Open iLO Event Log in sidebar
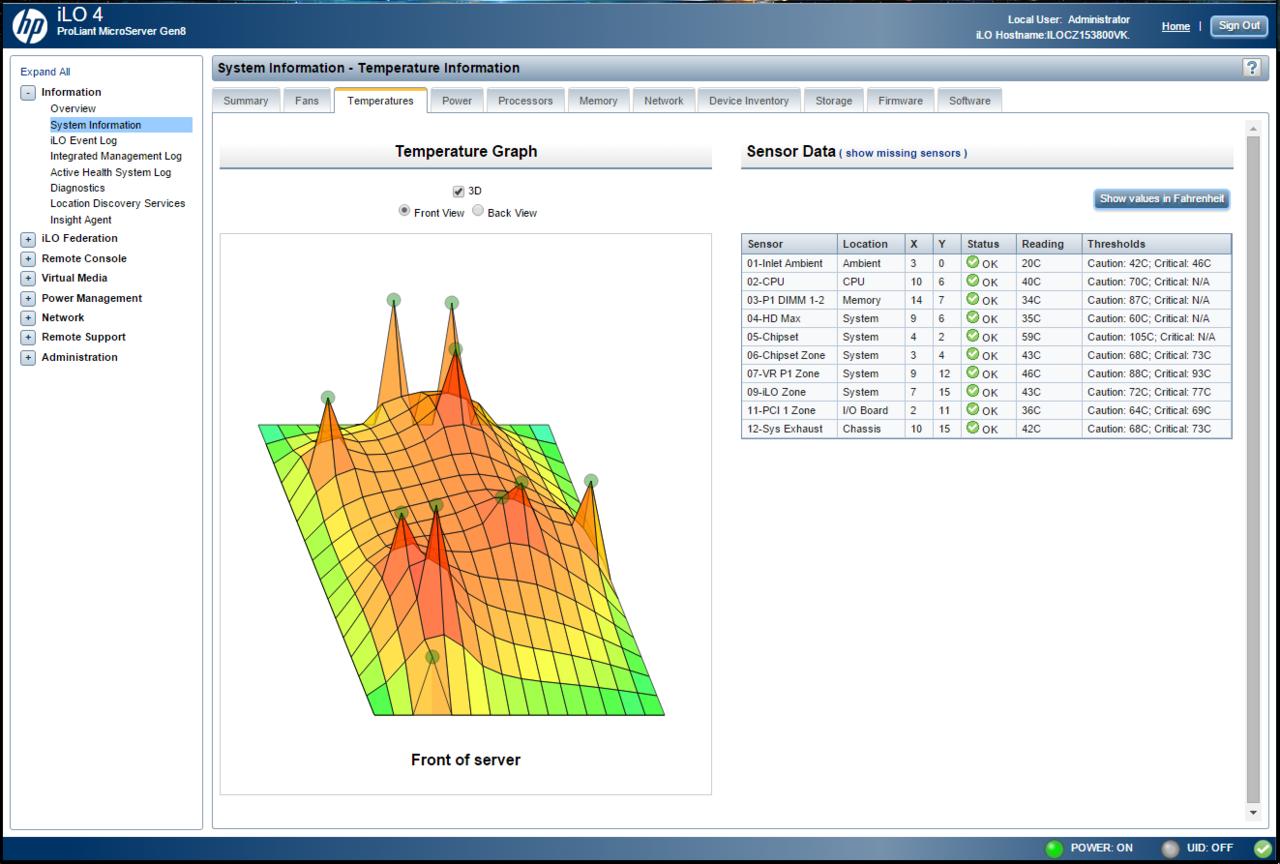Screen dimensions: 1280x864 point(84,140)
